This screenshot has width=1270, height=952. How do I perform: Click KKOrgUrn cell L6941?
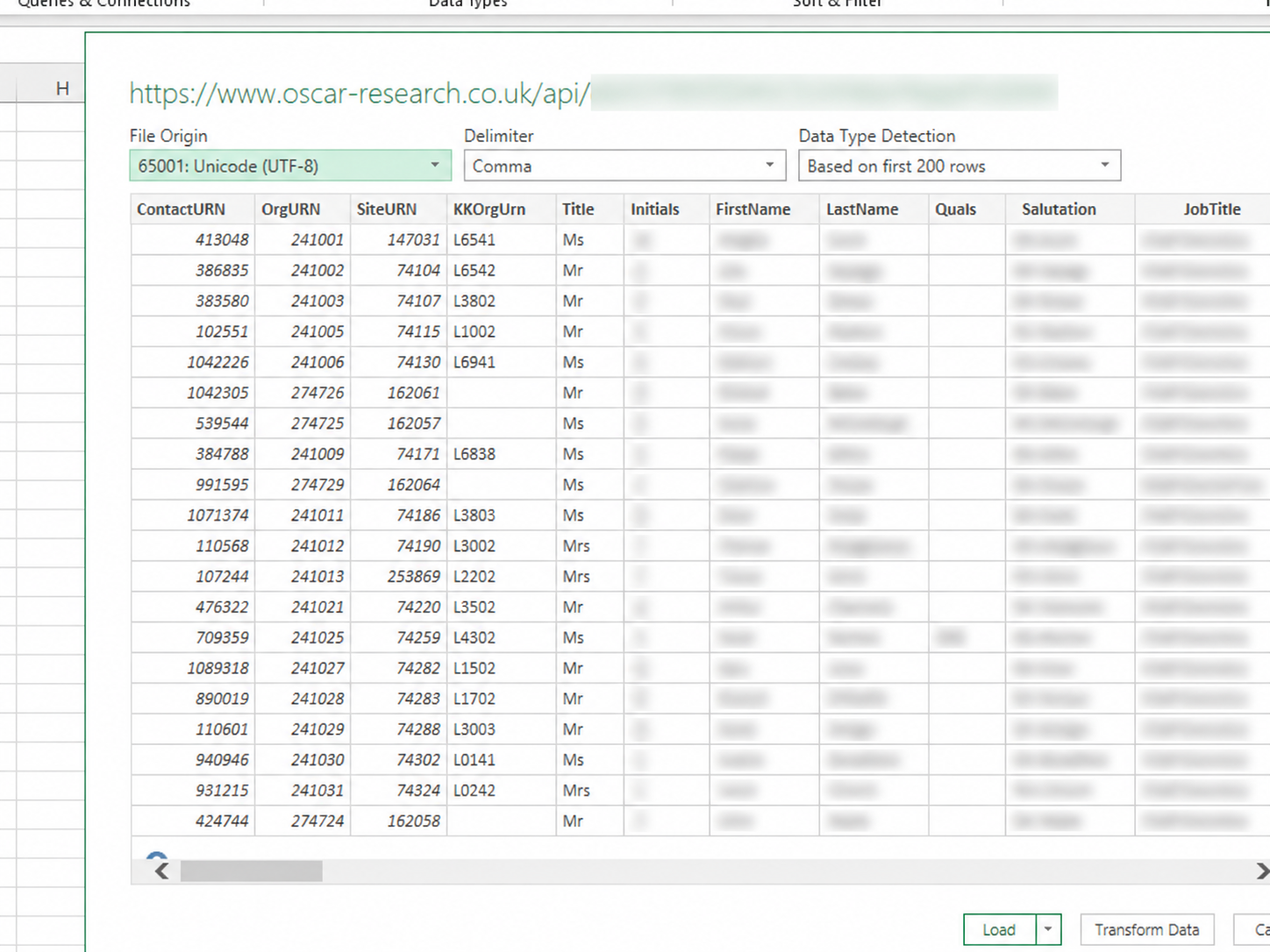(502, 363)
